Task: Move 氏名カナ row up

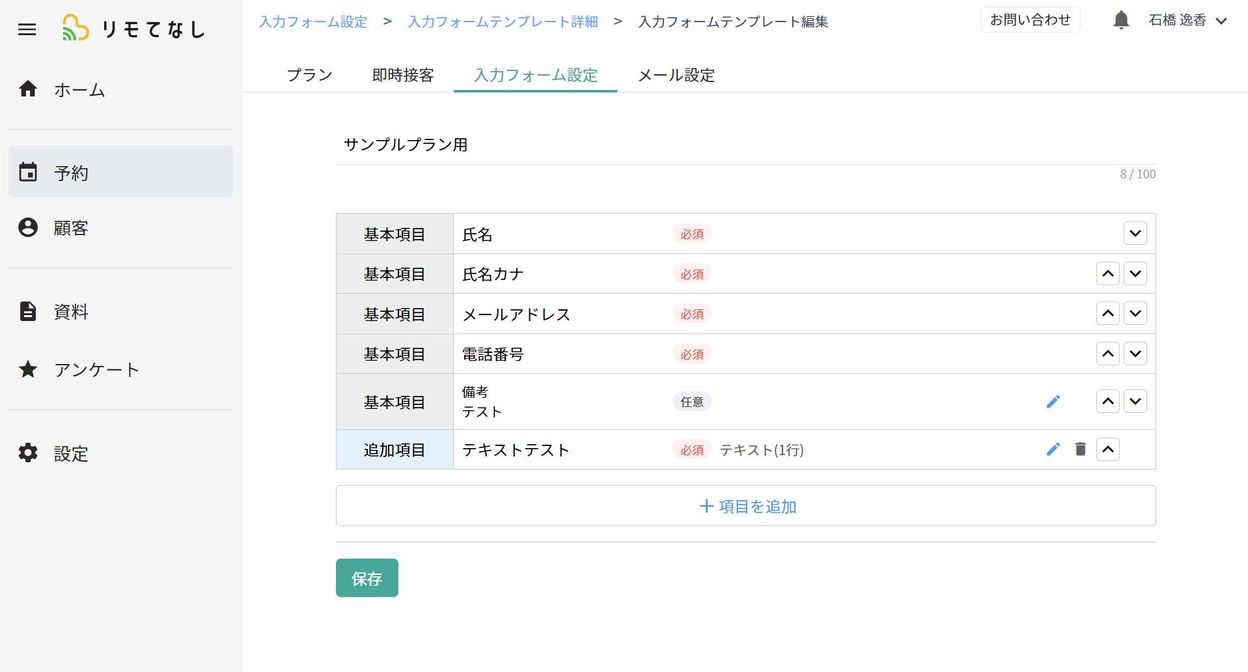Action: click(x=1108, y=274)
